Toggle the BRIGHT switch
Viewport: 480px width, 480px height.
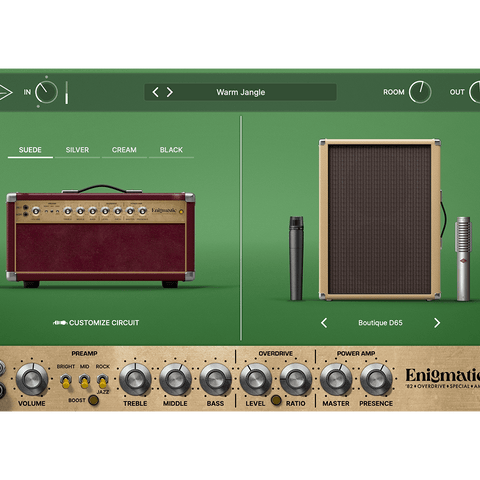pyautogui.click(x=66, y=381)
